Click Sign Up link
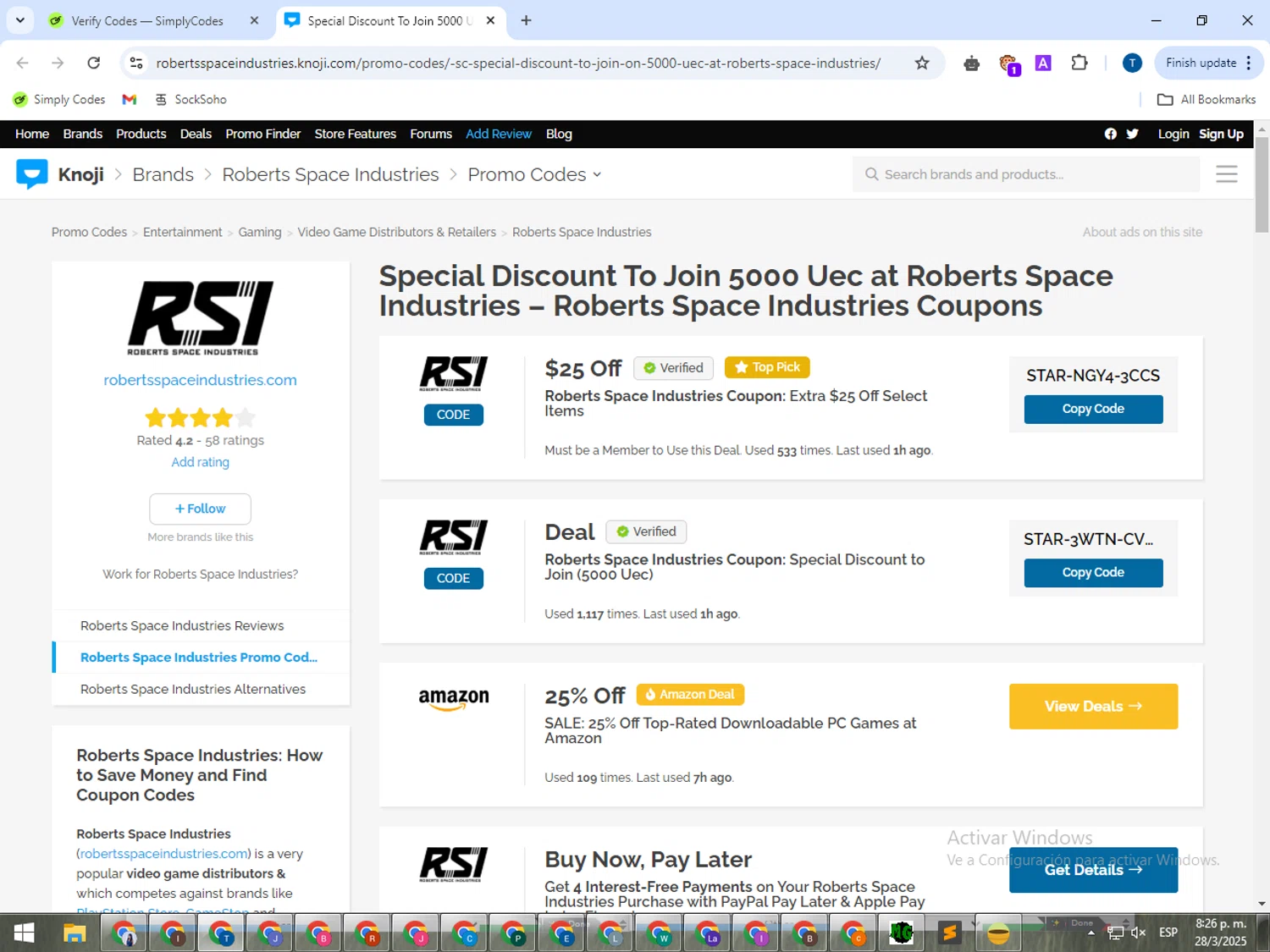Image resolution: width=1270 pixels, height=952 pixels. (1221, 134)
